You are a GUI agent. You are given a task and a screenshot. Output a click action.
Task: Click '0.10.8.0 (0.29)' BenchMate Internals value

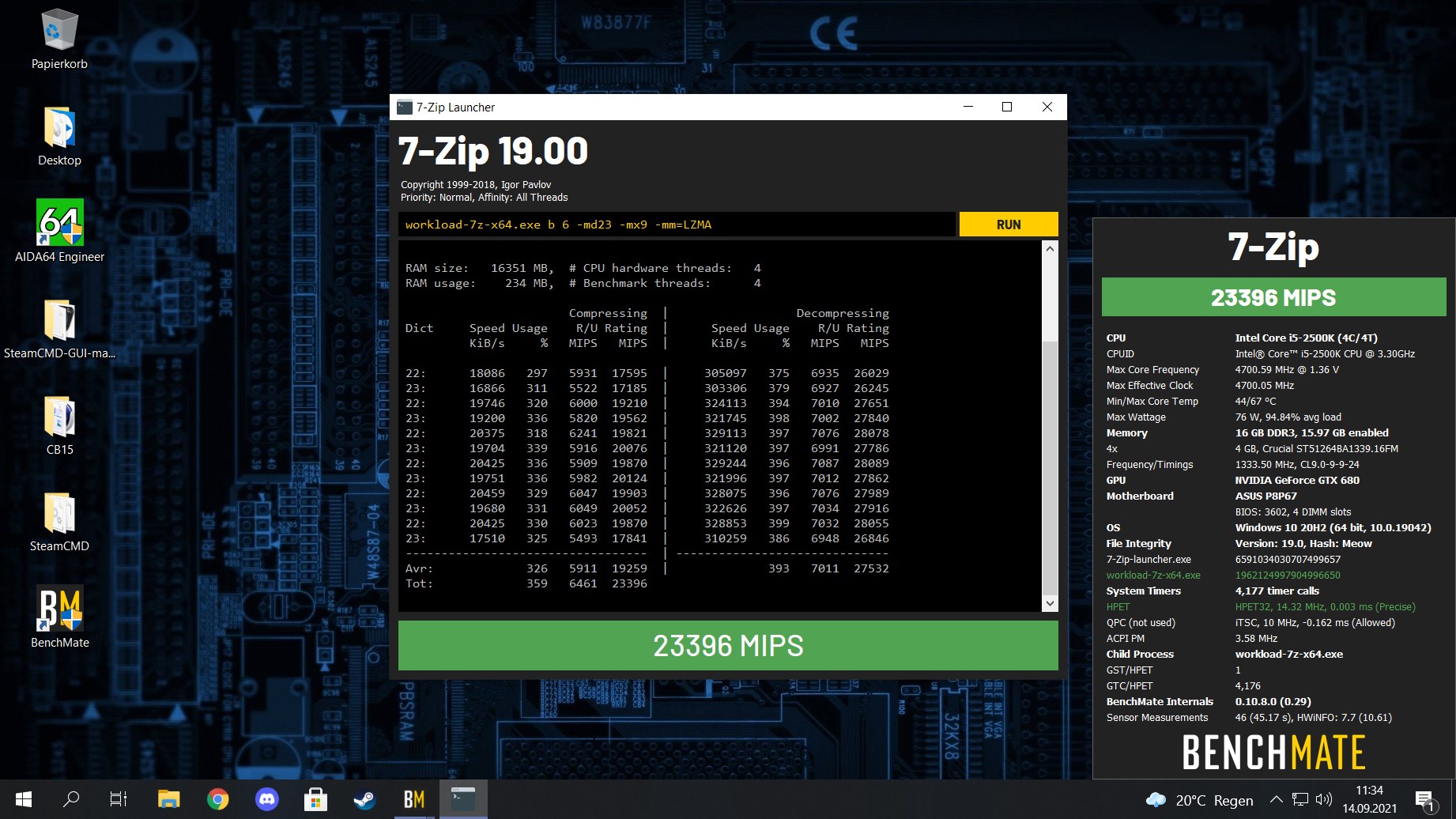1273,701
